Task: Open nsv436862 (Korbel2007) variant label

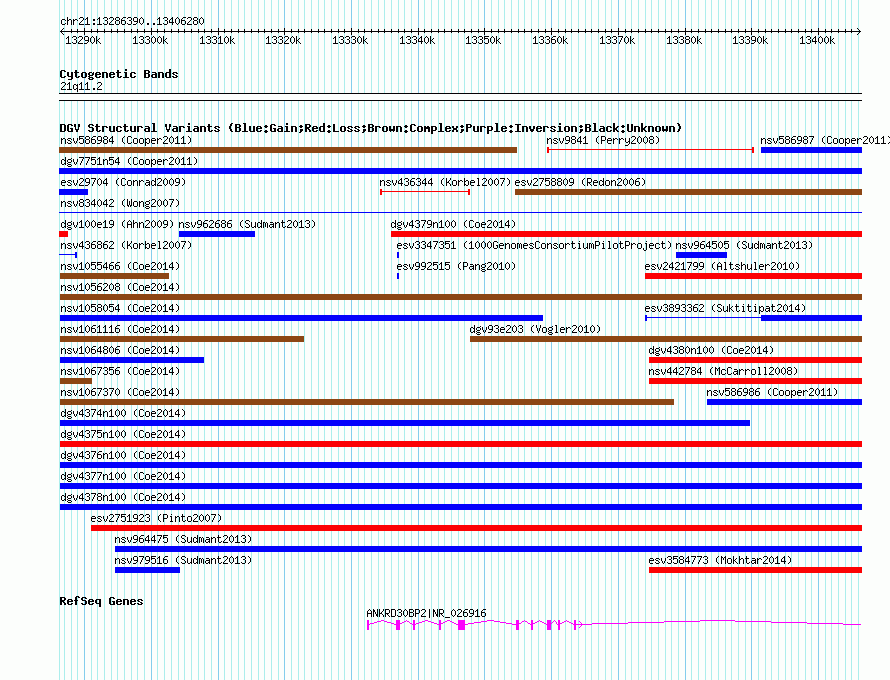Action: tap(126, 245)
